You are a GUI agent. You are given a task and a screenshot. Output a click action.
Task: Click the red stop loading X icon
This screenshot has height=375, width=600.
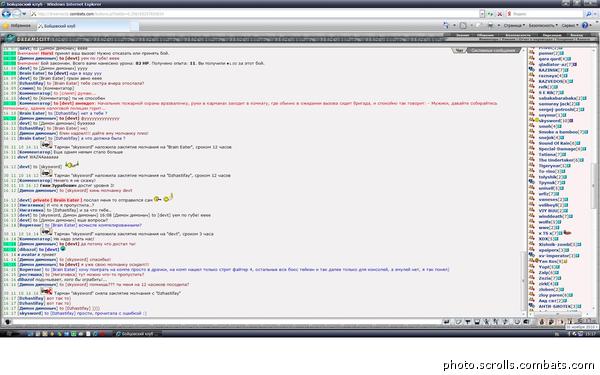click(x=500, y=14)
